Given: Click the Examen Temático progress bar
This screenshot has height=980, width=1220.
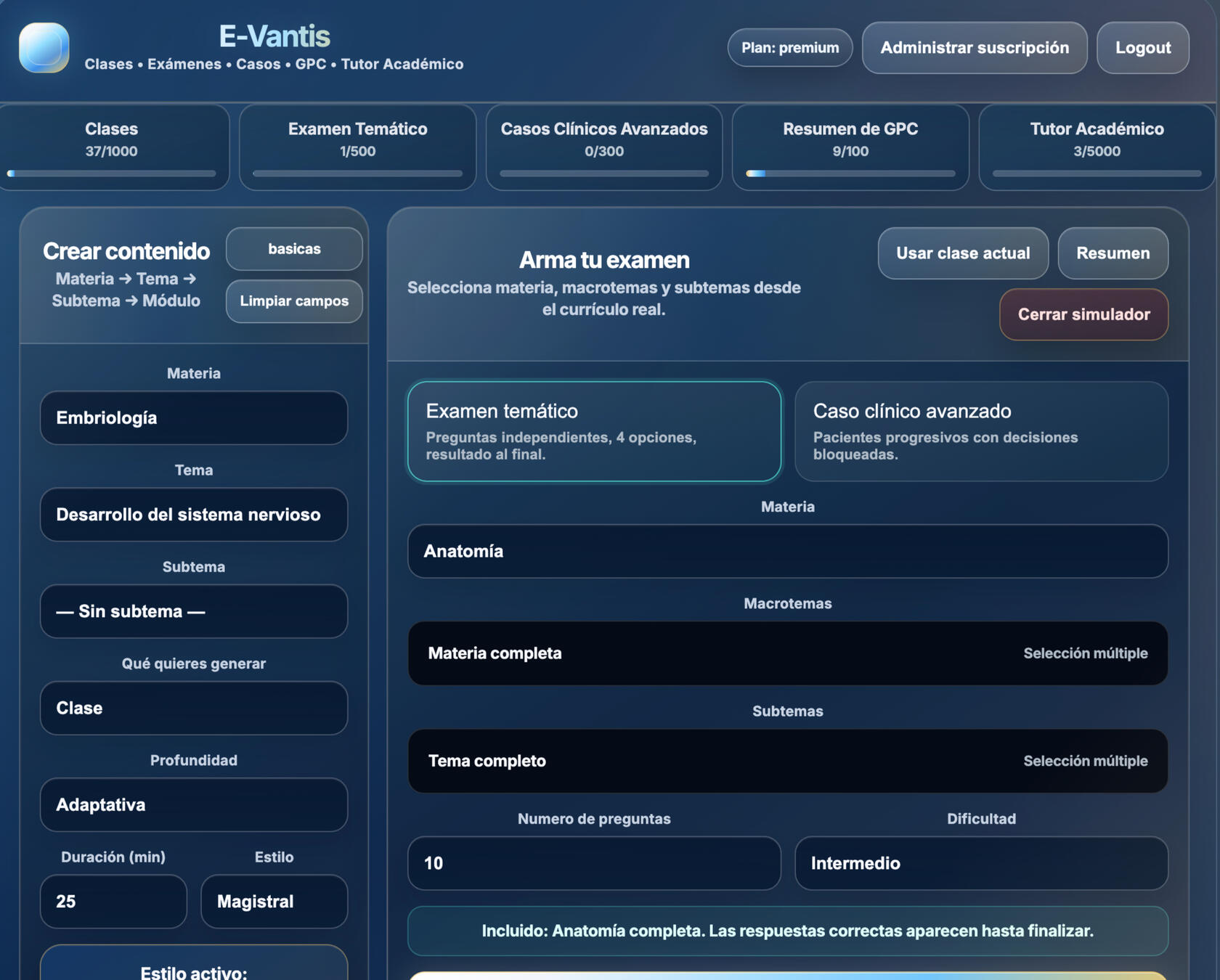Looking at the screenshot, I should point(358,173).
